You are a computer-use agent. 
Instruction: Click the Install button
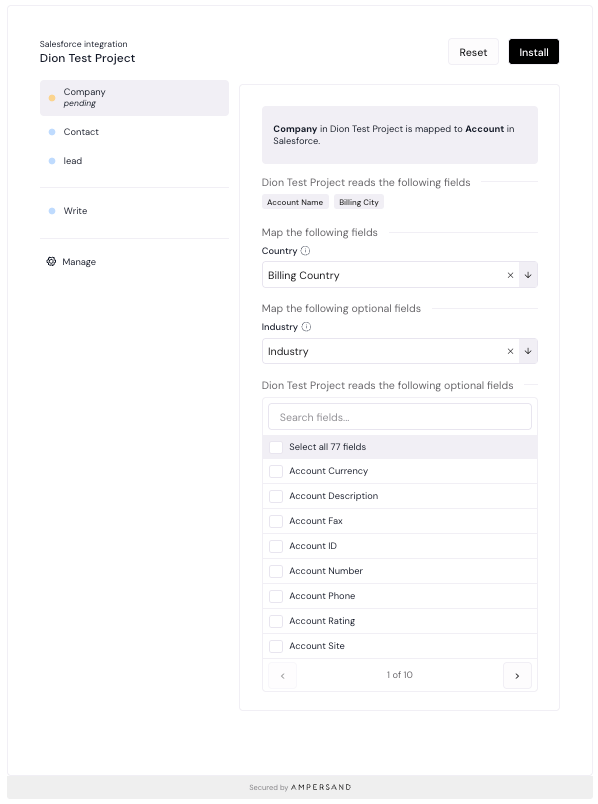click(x=533, y=52)
